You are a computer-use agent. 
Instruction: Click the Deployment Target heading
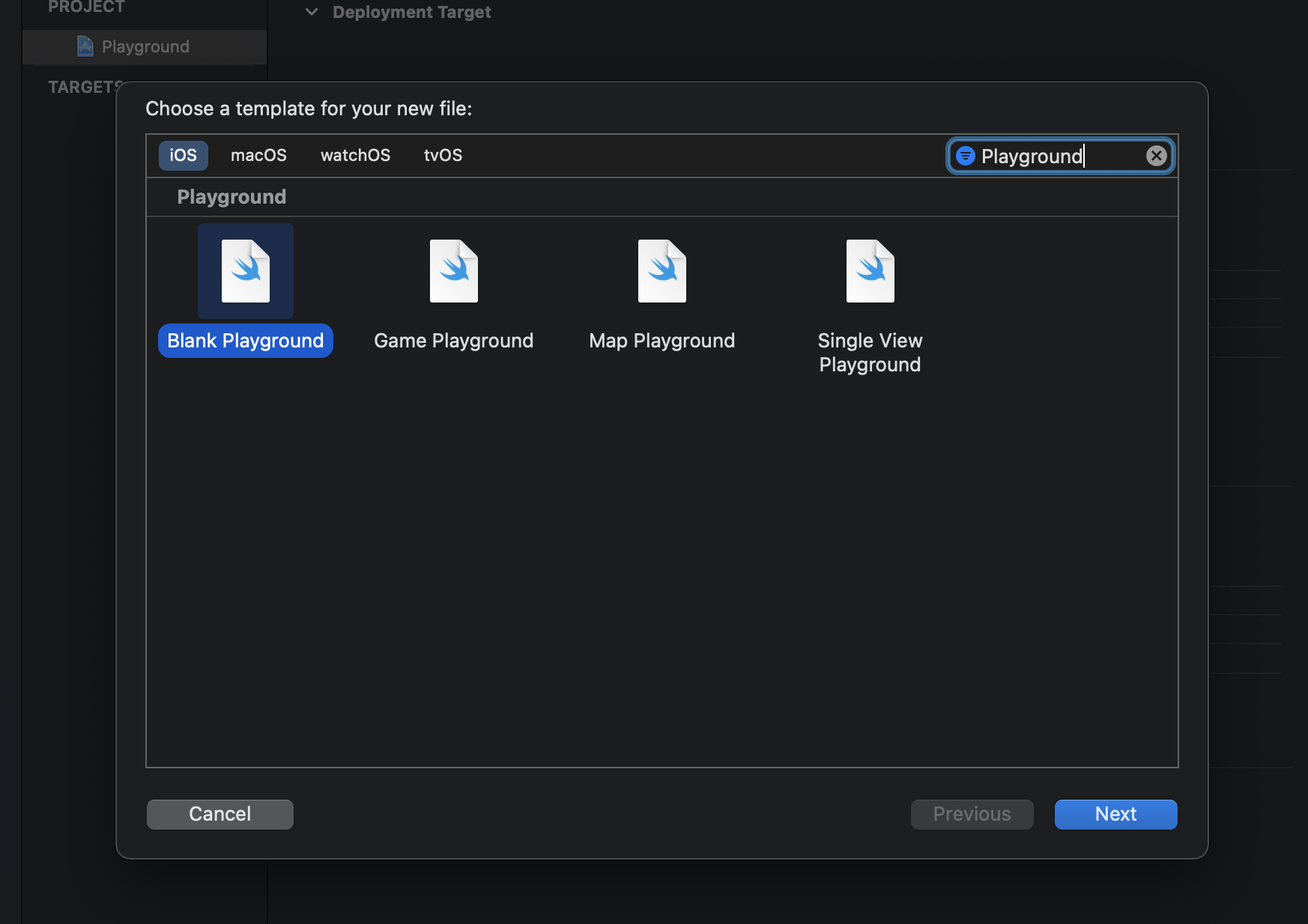pyautogui.click(x=412, y=12)
